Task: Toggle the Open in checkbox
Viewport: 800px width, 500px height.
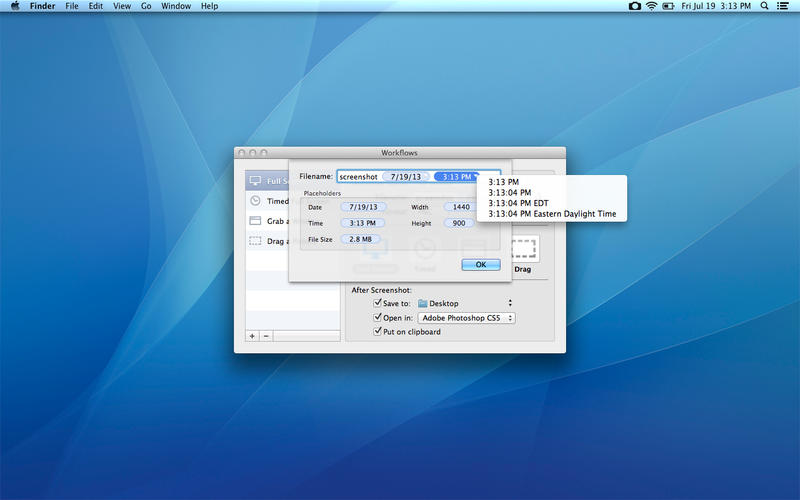Action: click(378, 317)
